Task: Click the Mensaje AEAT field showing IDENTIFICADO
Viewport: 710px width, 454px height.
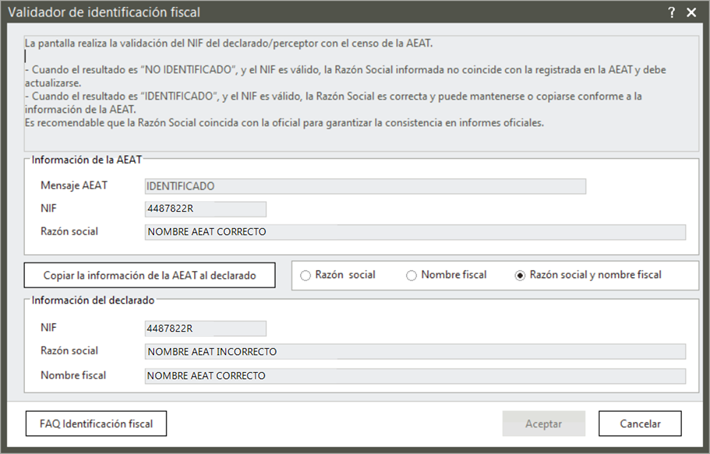Action: [x=365, y=186]
